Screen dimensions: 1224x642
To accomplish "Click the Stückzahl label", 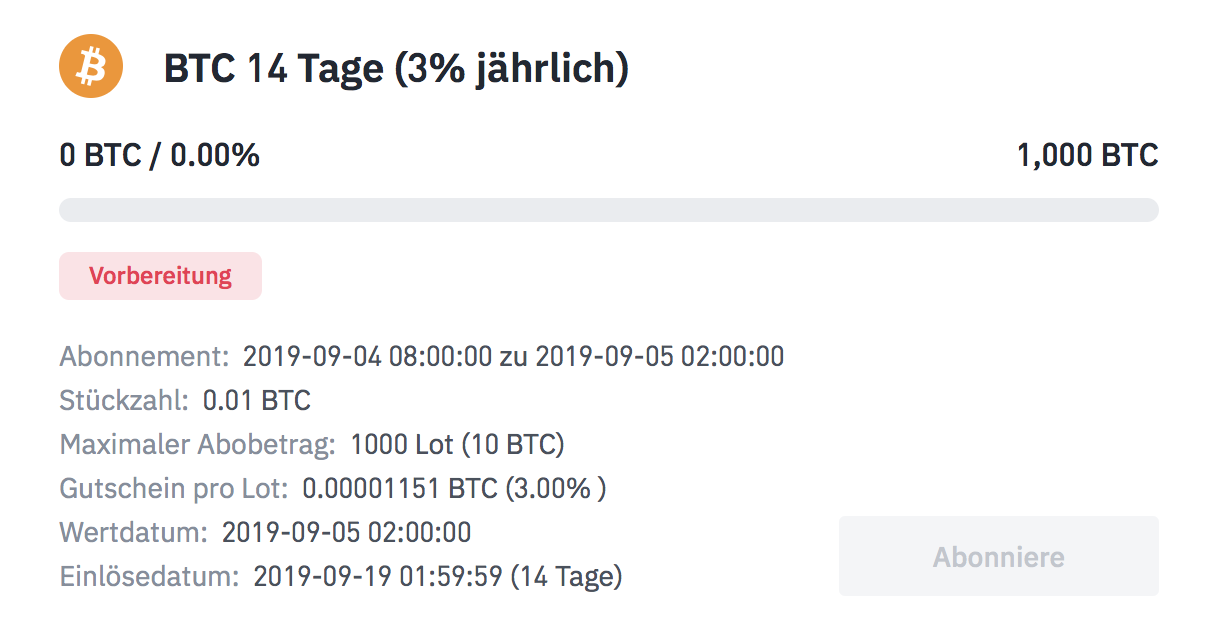I will pos(124,401).
